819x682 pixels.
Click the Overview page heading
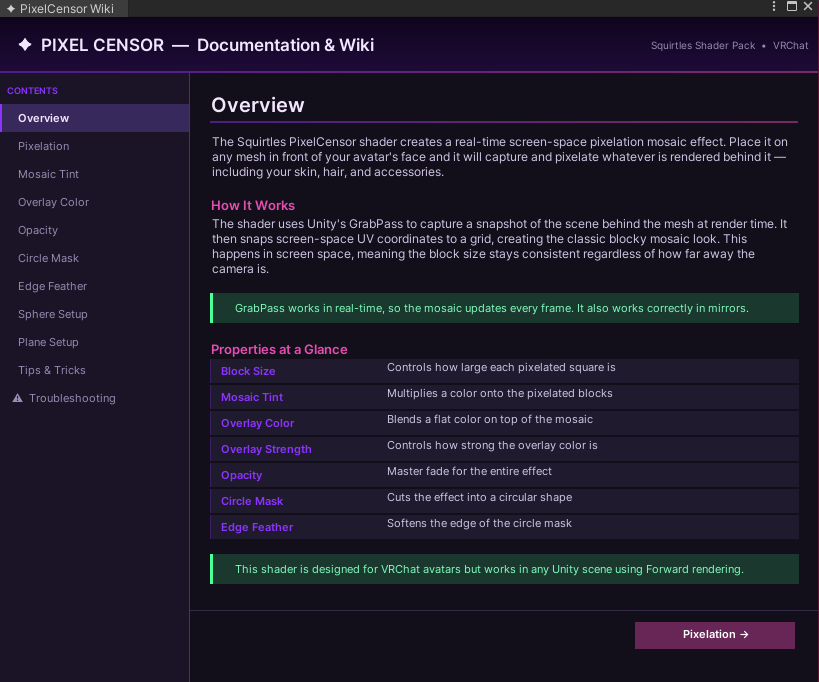pyautogui.click(x=258, y=105)
